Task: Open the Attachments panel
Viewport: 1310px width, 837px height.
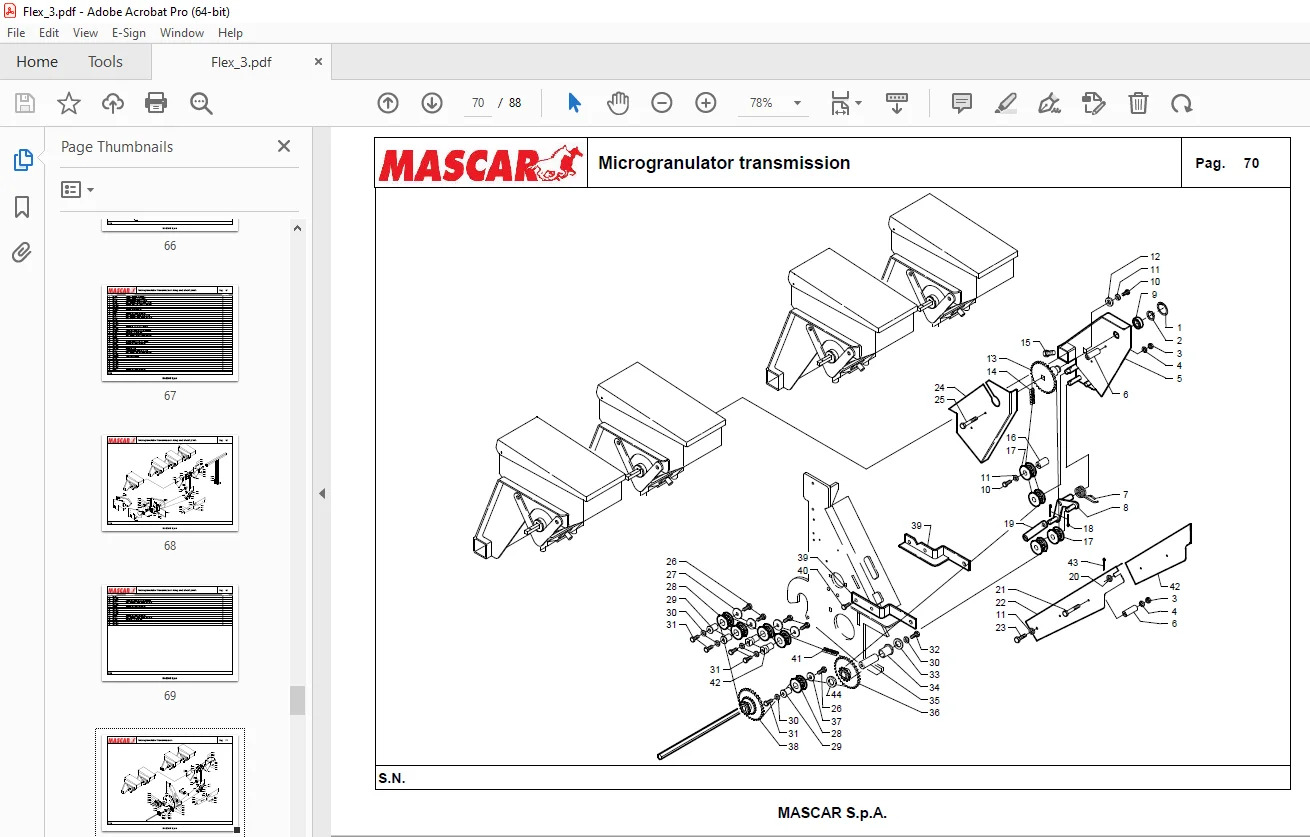Action: click(22, 253)
